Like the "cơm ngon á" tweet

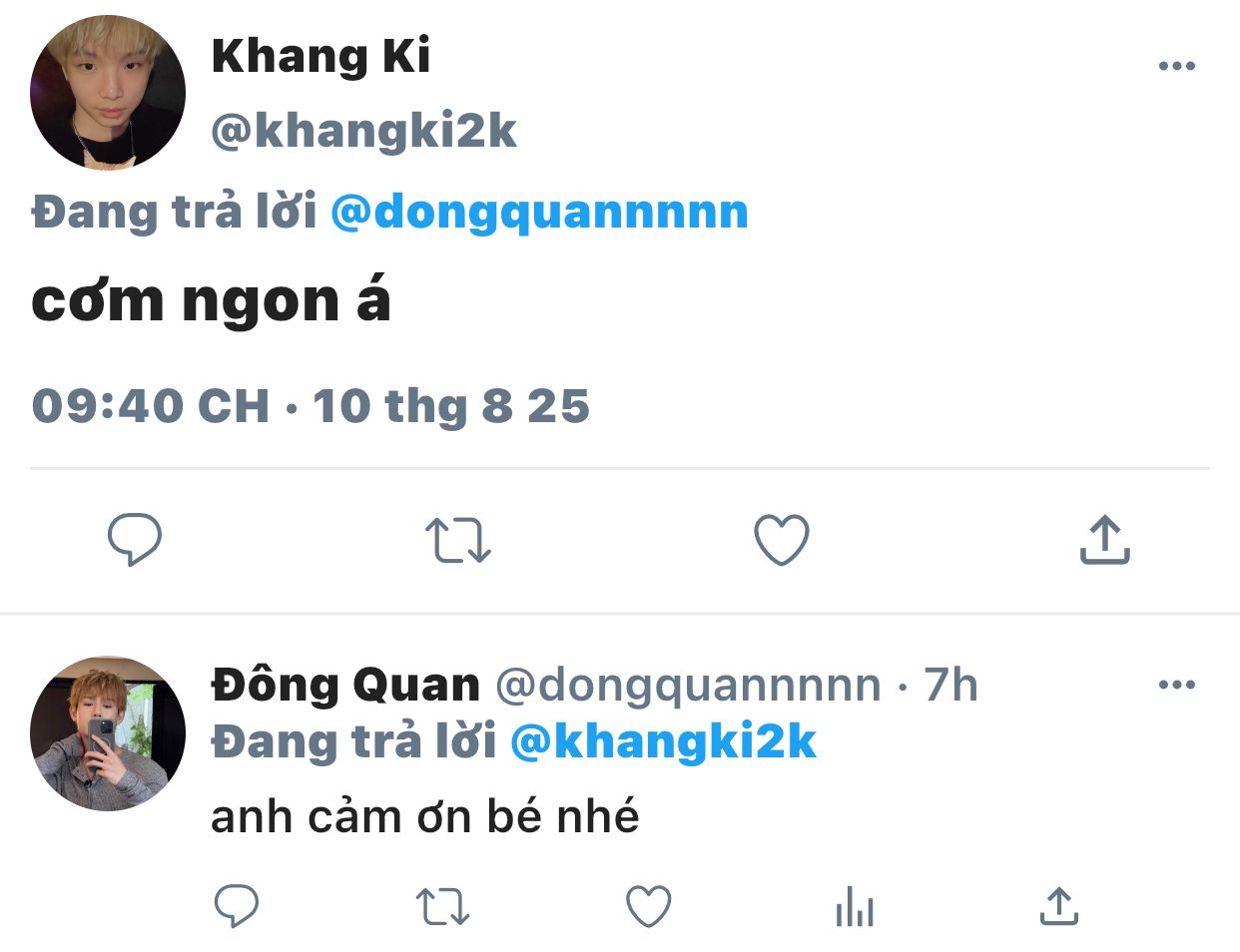(781, 540)
